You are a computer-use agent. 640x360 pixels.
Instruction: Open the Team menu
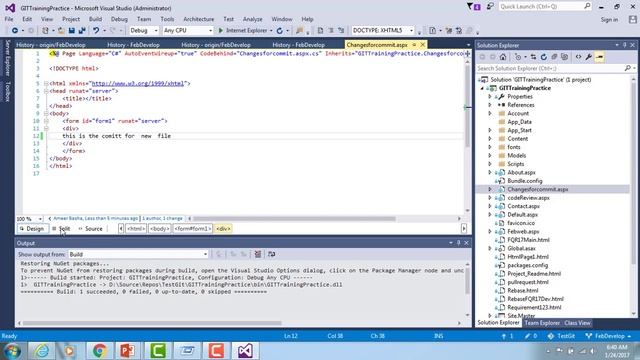click(x=144, y=19)
